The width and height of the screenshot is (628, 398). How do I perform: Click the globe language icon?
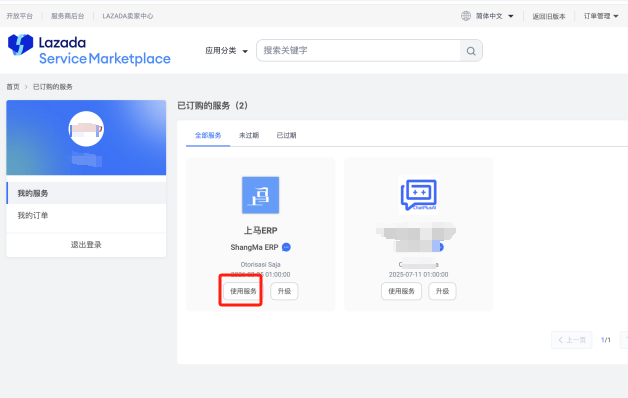point(466,16)
